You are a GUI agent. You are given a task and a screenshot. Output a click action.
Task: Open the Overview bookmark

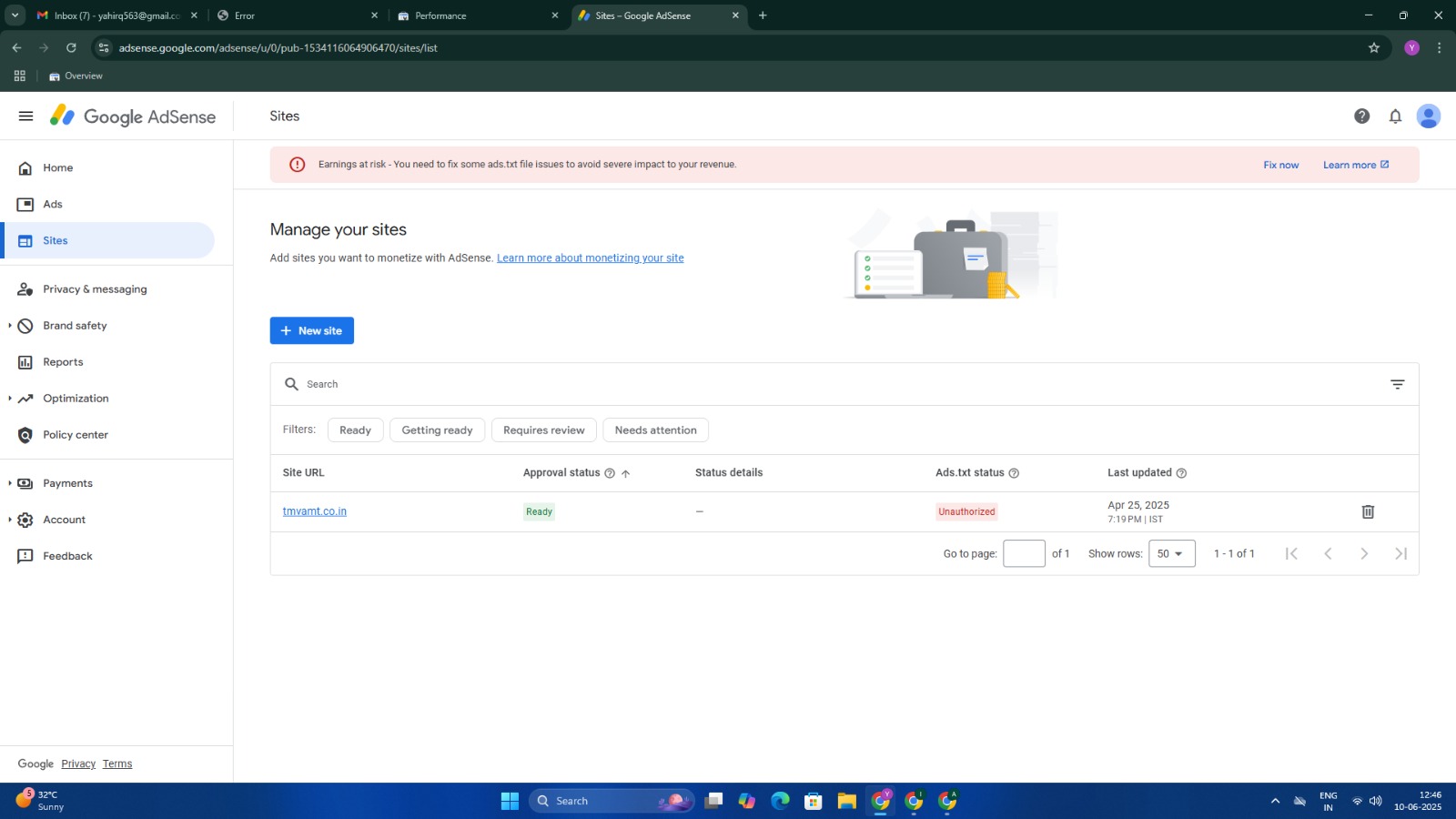76,76
